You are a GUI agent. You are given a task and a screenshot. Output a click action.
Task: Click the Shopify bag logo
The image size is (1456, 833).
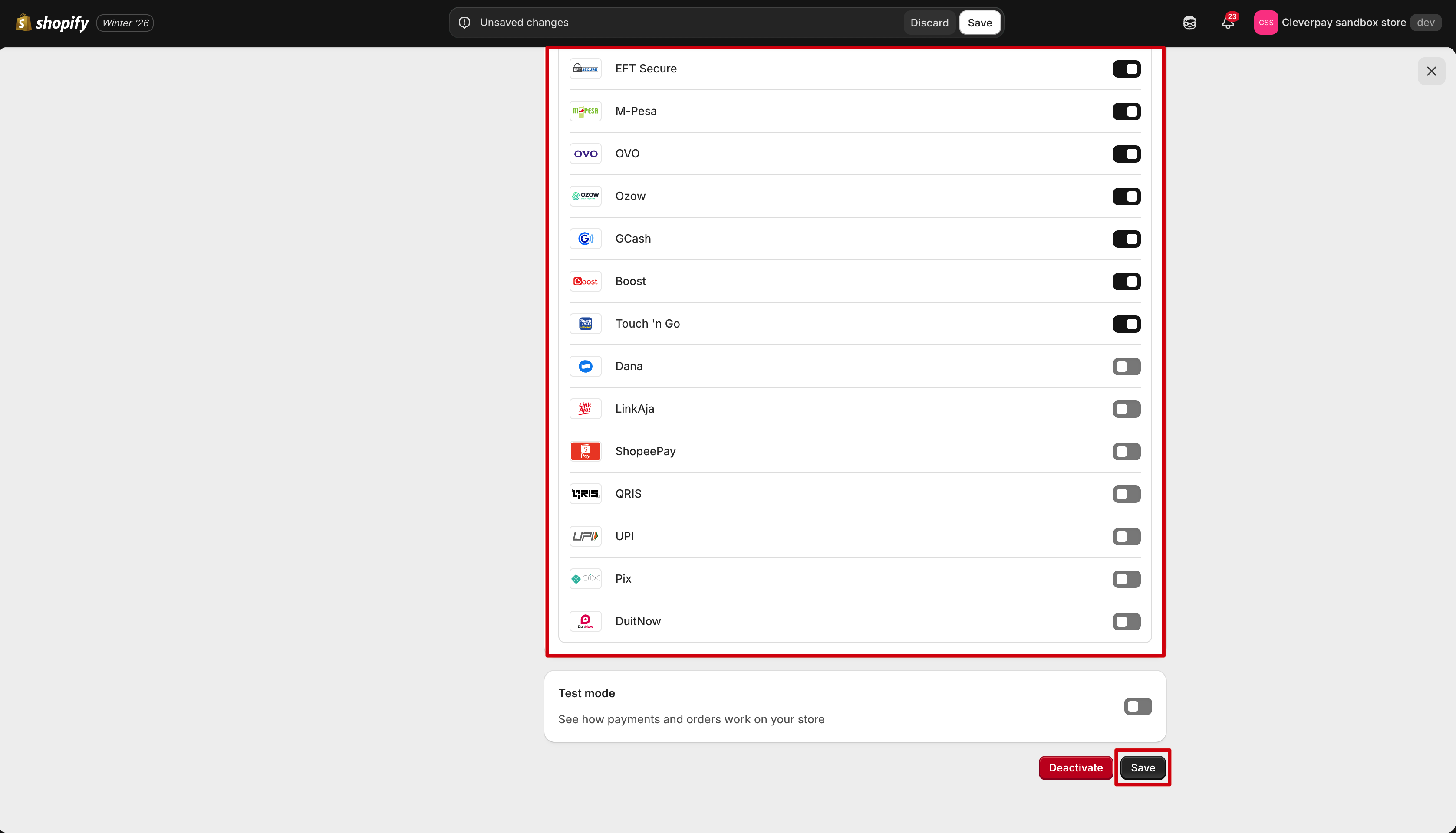[23, 22]
